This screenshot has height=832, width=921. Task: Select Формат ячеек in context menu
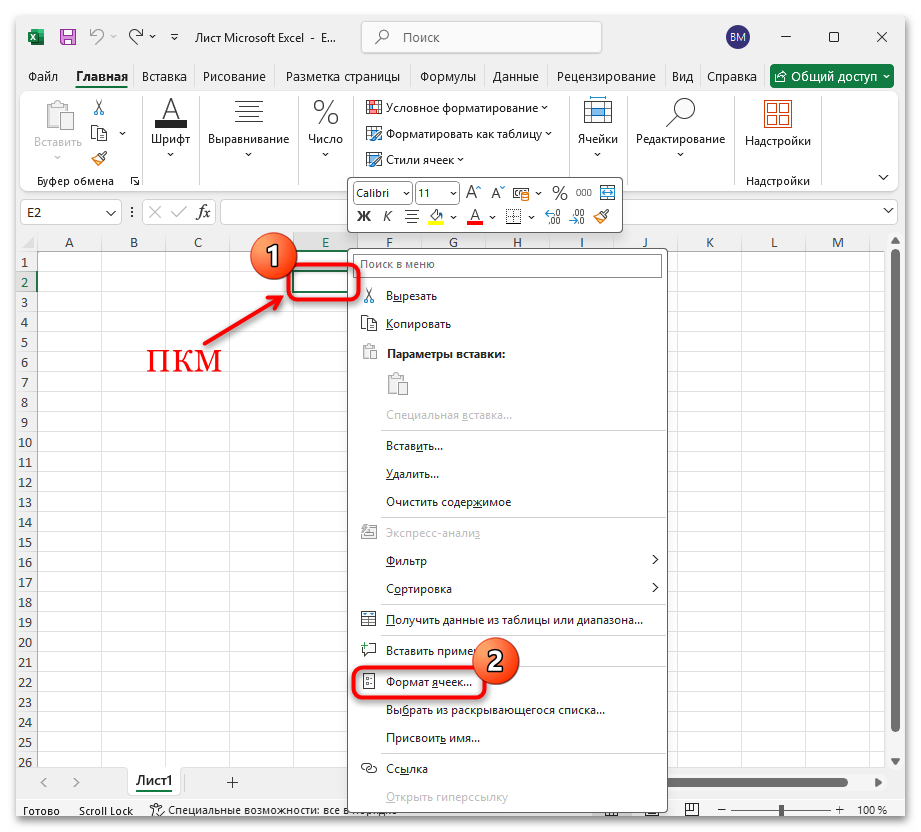[429, 682]
